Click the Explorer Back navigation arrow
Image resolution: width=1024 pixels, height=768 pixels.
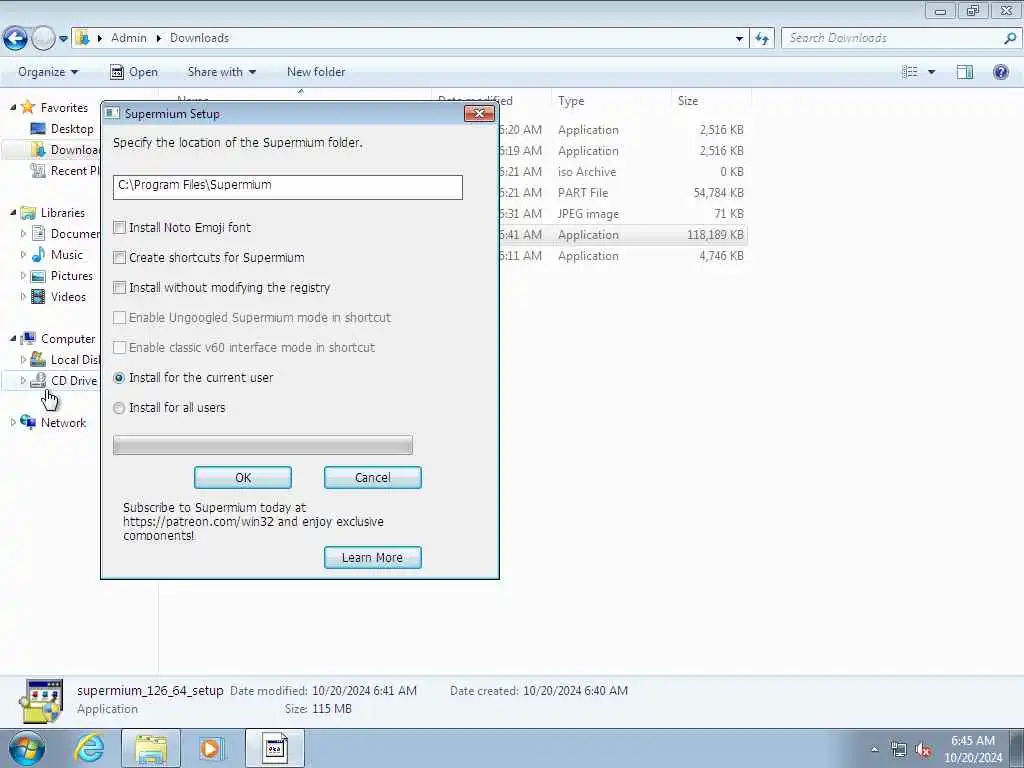pos(15,39)
